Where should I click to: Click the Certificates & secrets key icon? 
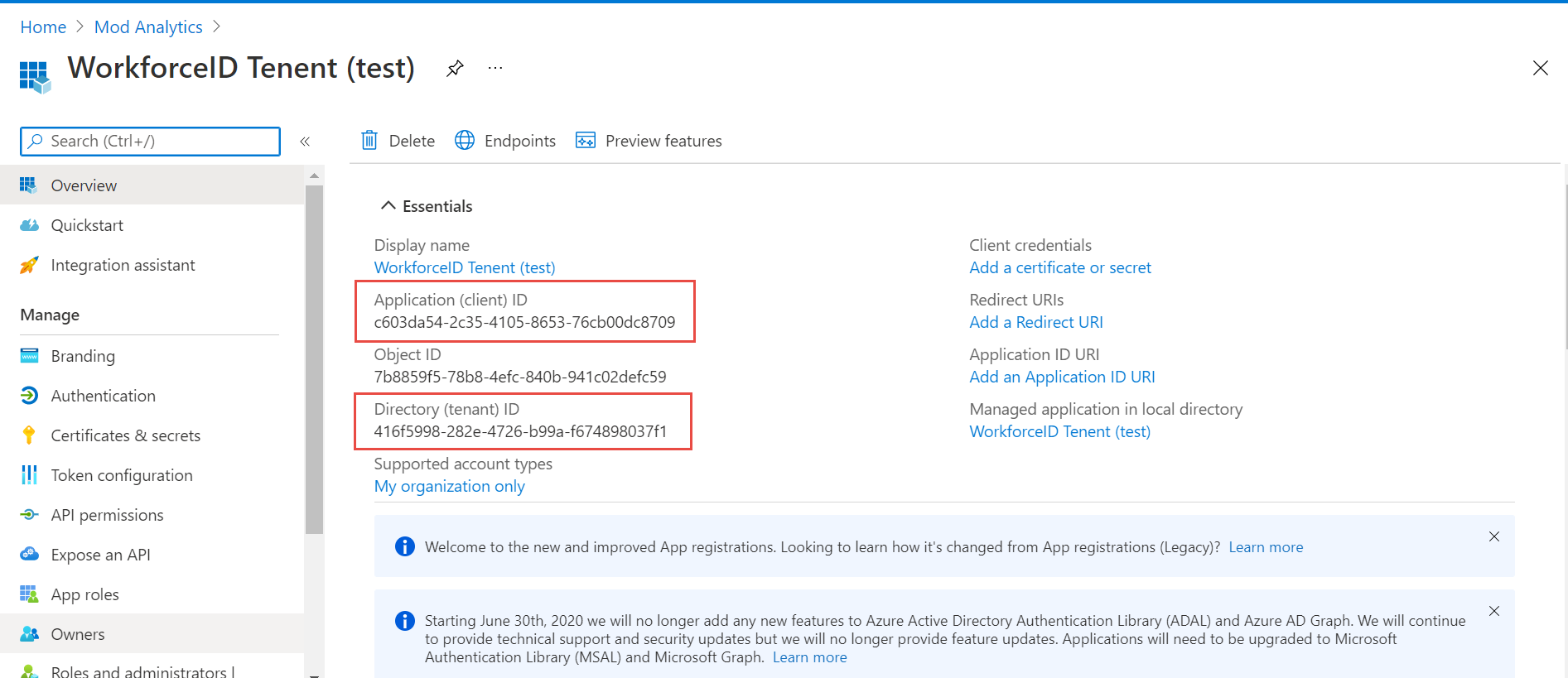click(x=29, y=435)
